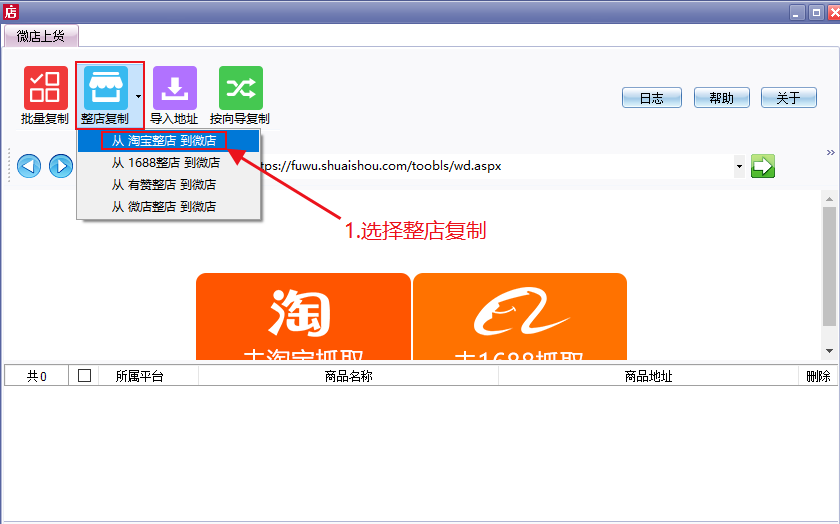Open the 关于 about button
This screenshot has width=840, height=524.
tap(789, 98)
